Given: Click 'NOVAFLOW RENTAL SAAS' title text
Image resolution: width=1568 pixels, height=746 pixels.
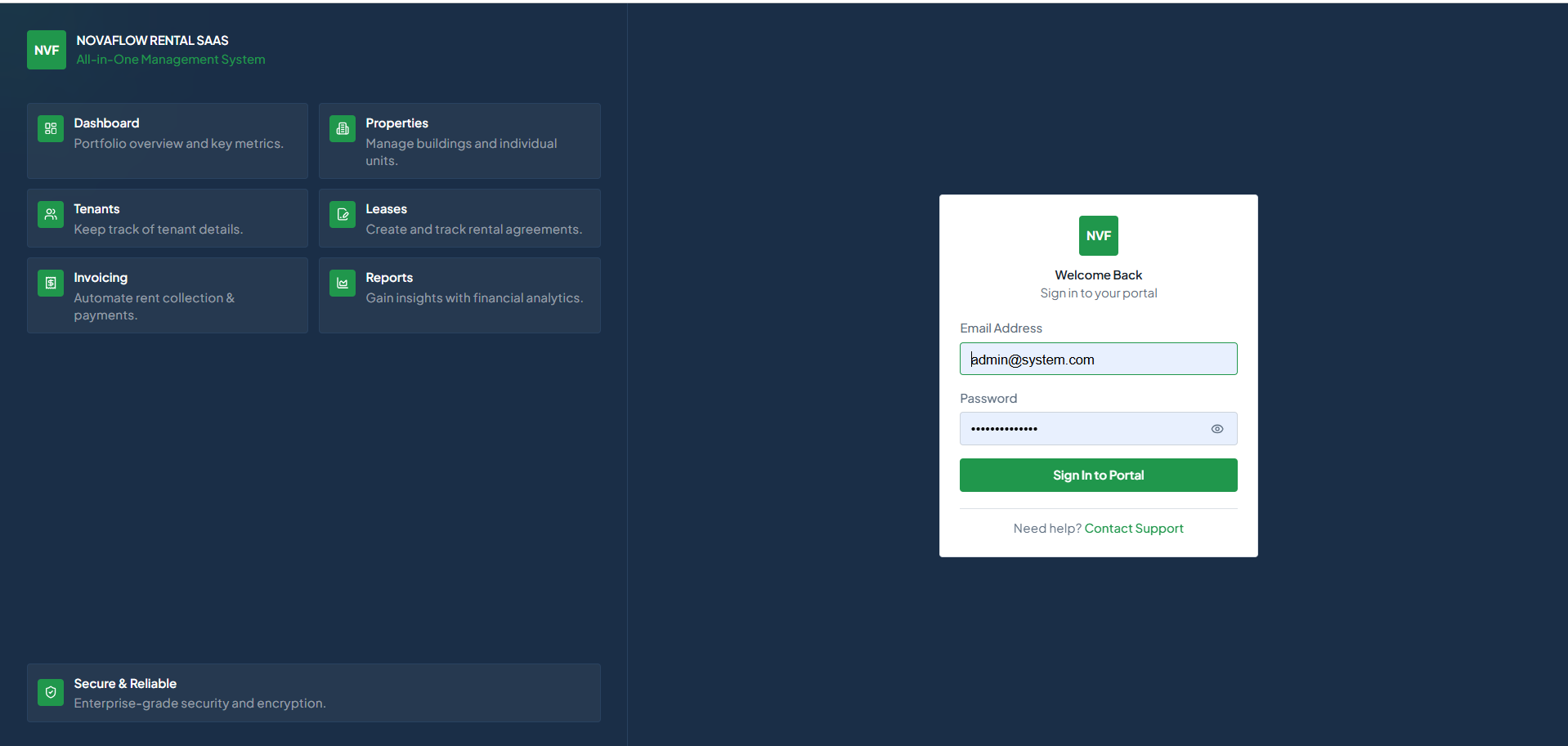Looking at the screenshot, I should 152,40.
